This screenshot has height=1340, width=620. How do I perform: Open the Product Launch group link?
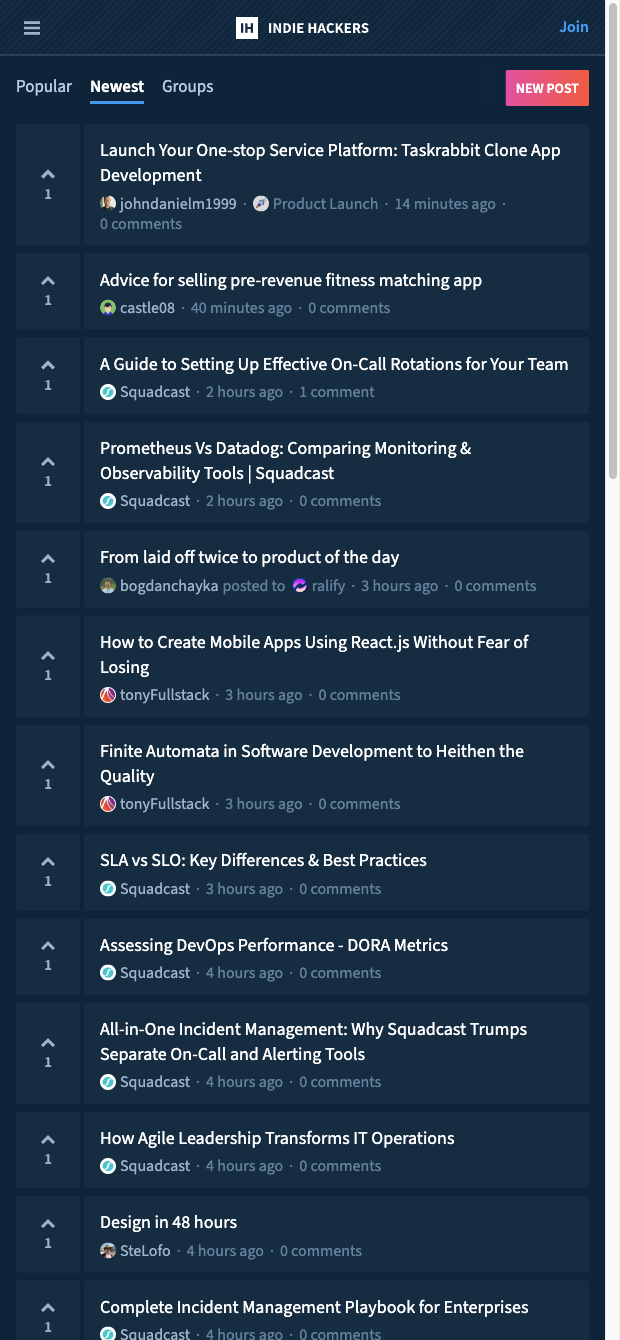coord(325,204)
